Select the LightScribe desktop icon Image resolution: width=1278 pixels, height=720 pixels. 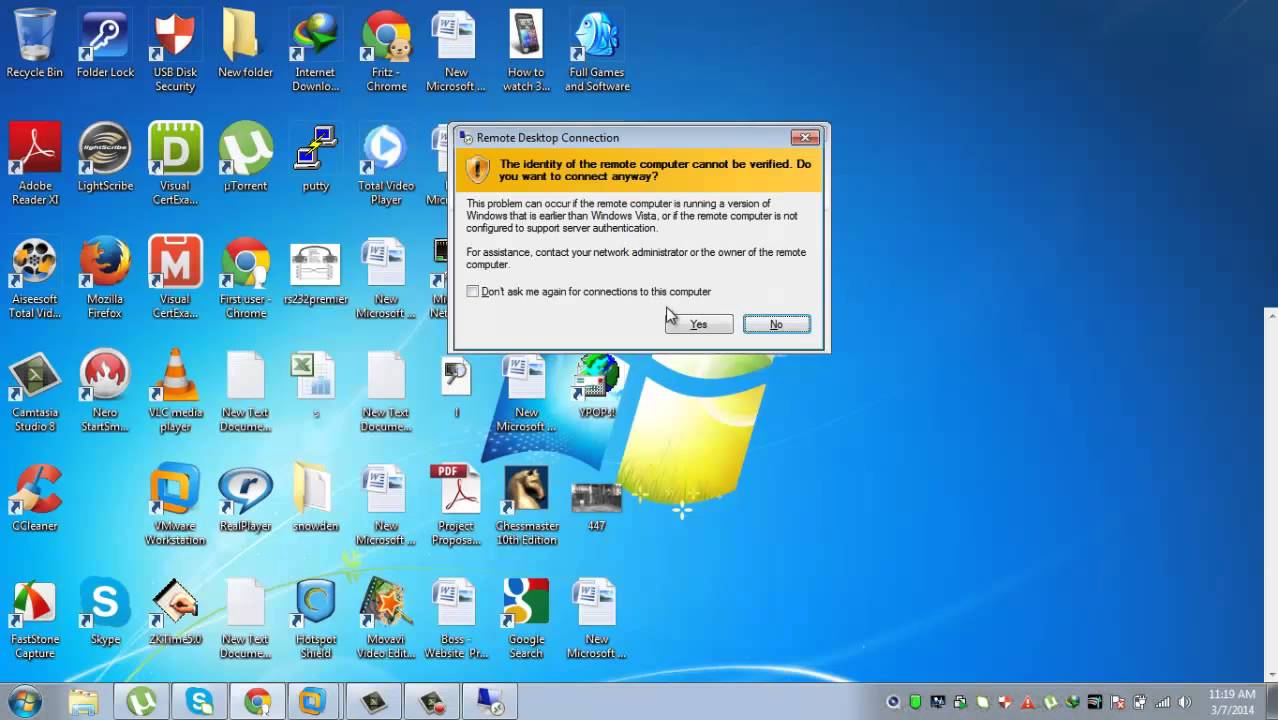click(105, 157)
